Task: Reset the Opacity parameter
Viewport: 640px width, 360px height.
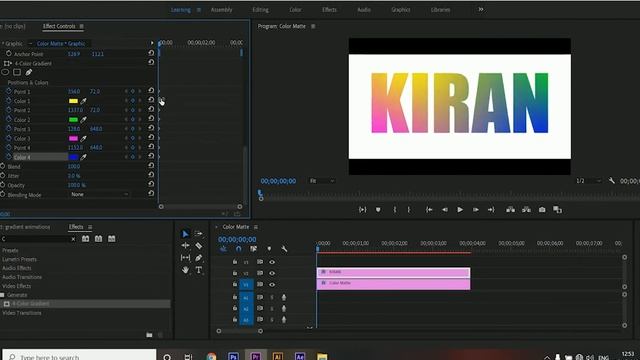Action: click(x=151, y=184)
